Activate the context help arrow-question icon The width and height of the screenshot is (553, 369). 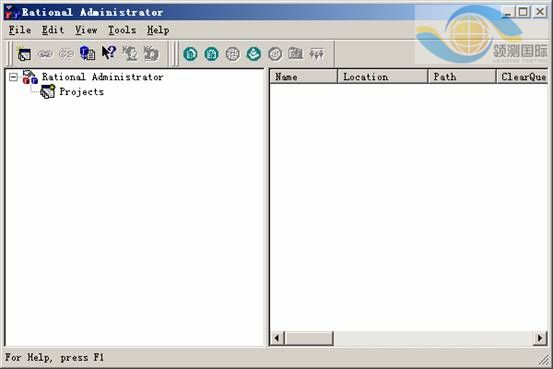(109, 53)
